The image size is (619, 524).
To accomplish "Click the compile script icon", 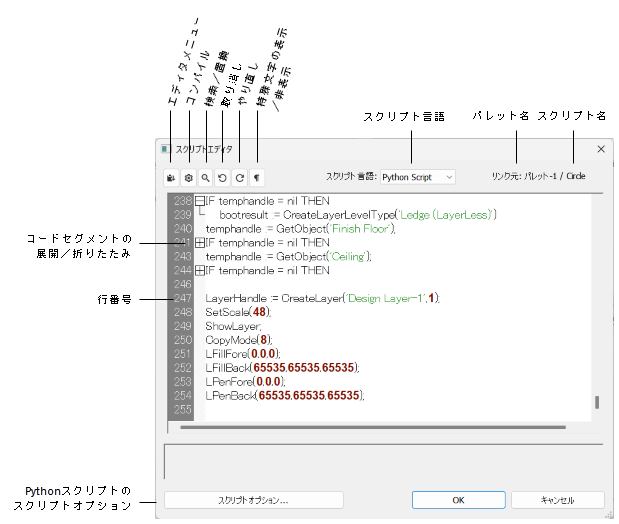I will pos(188,177).
